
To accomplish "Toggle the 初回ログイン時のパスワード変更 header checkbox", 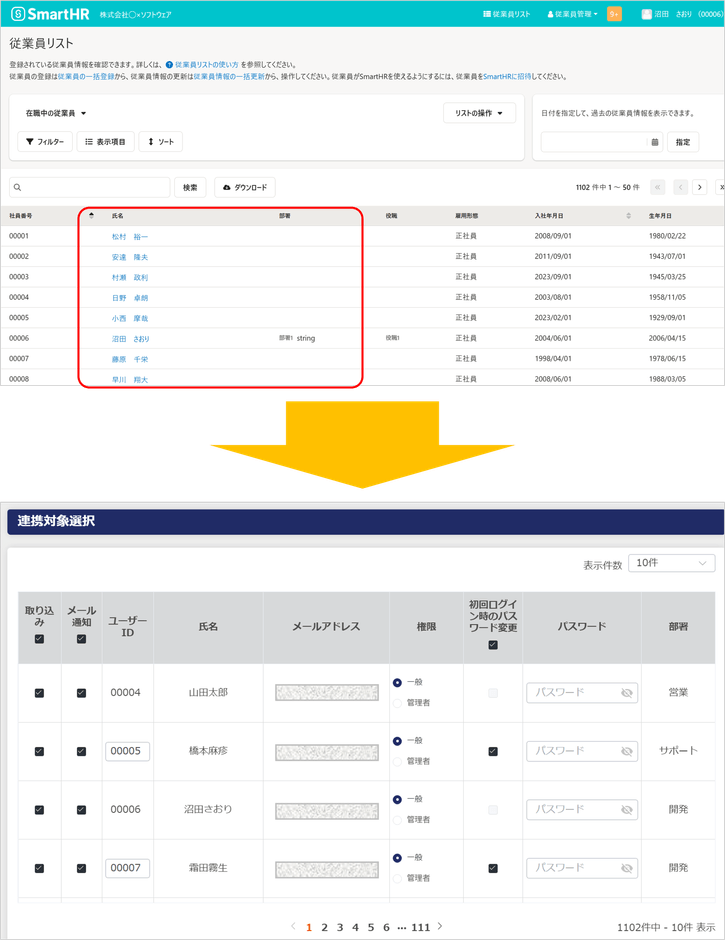I will [x=493, y=645].
